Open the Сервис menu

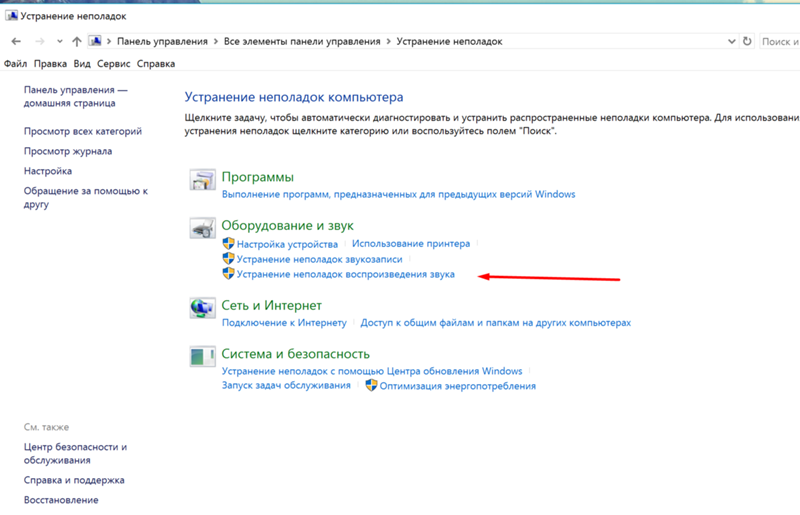coord(113,64)
